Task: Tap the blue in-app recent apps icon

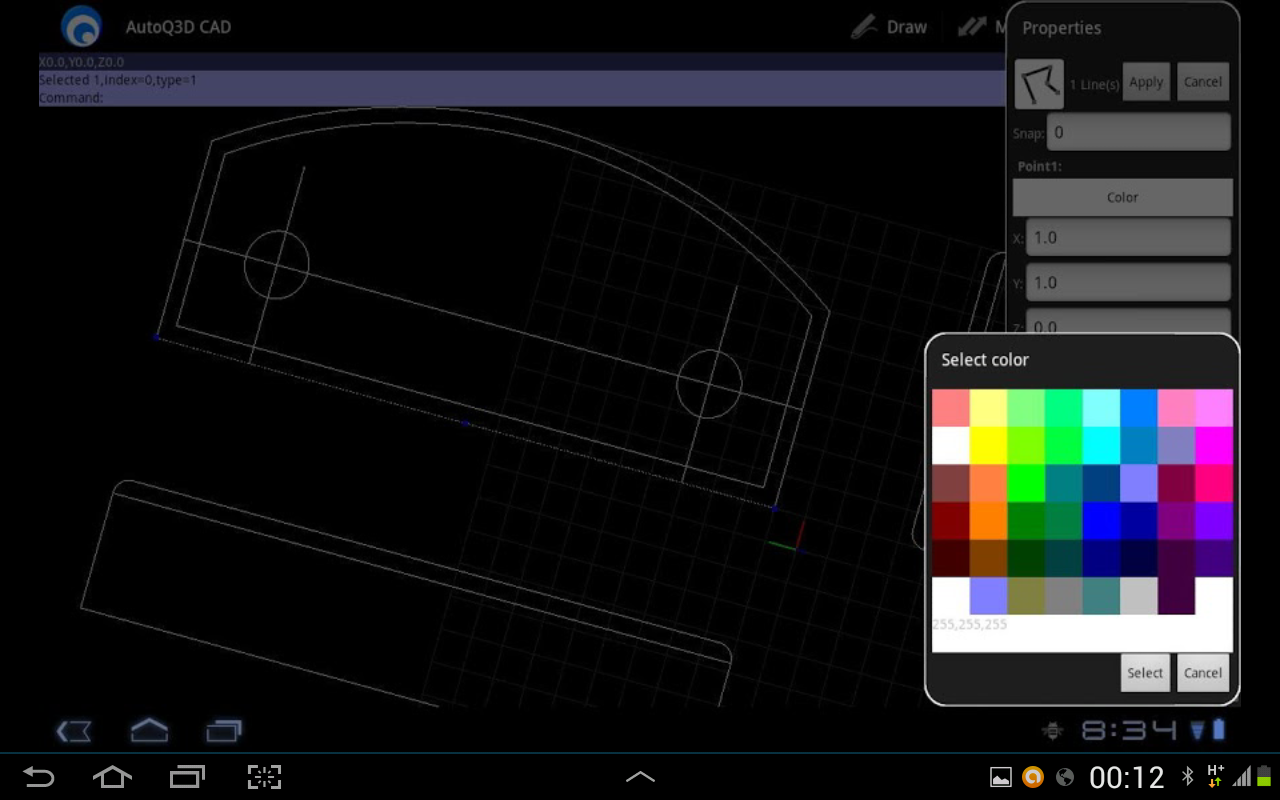Action: 224,732
